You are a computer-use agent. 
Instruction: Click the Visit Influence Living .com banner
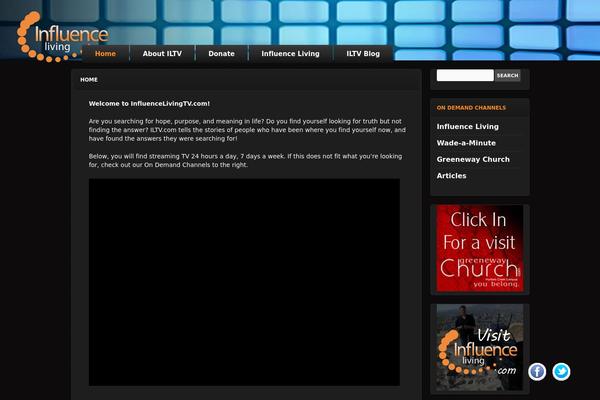pos(480,348)
